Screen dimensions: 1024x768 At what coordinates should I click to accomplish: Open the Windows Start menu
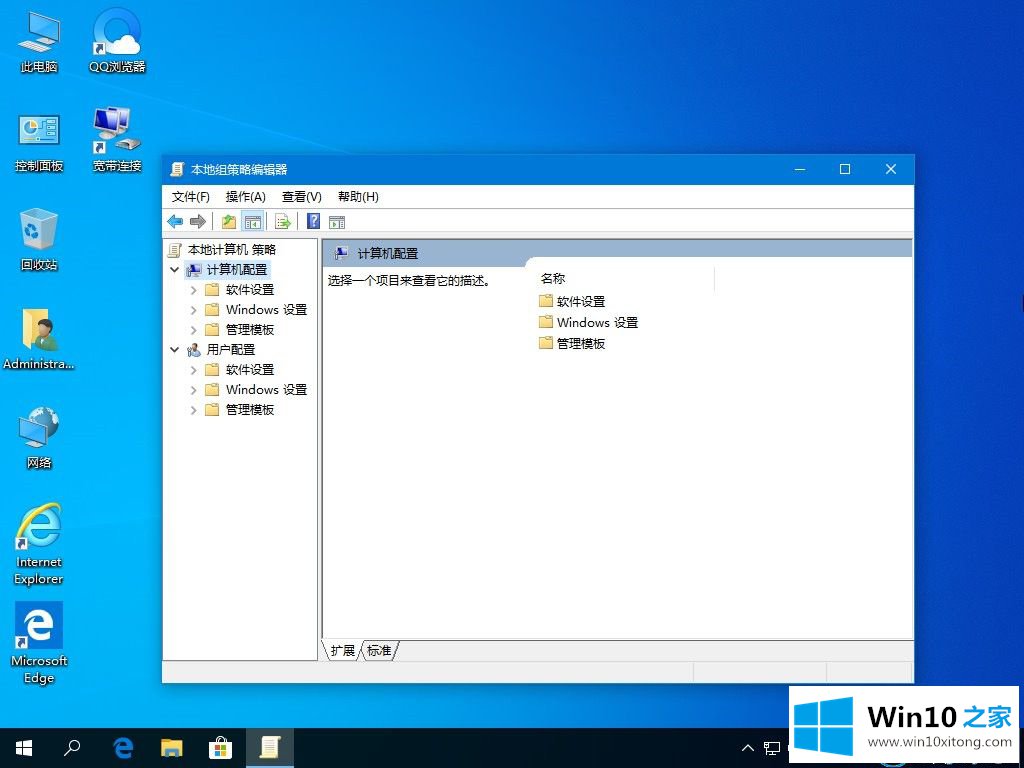coord(24,748)
